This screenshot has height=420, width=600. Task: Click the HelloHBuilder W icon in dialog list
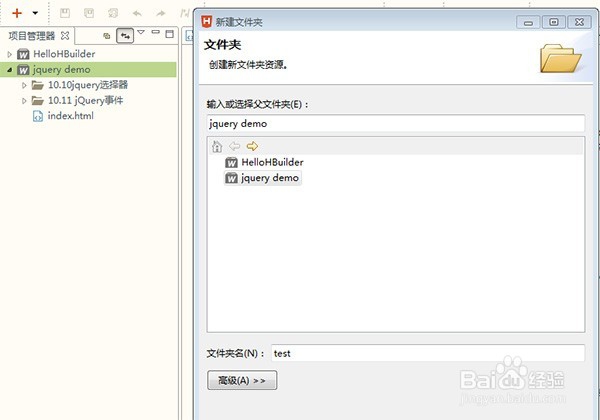coord(231,163)
